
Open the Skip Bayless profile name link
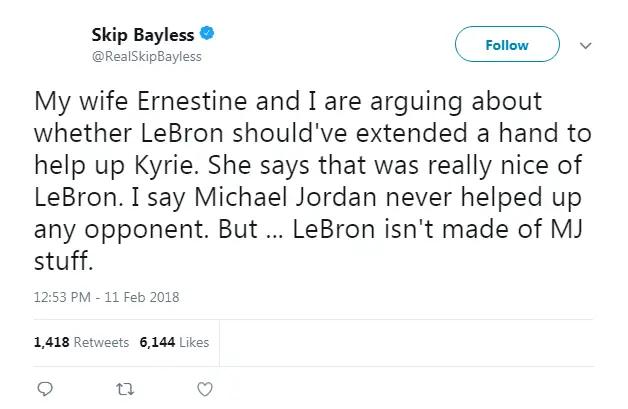(x=143, y=35)
